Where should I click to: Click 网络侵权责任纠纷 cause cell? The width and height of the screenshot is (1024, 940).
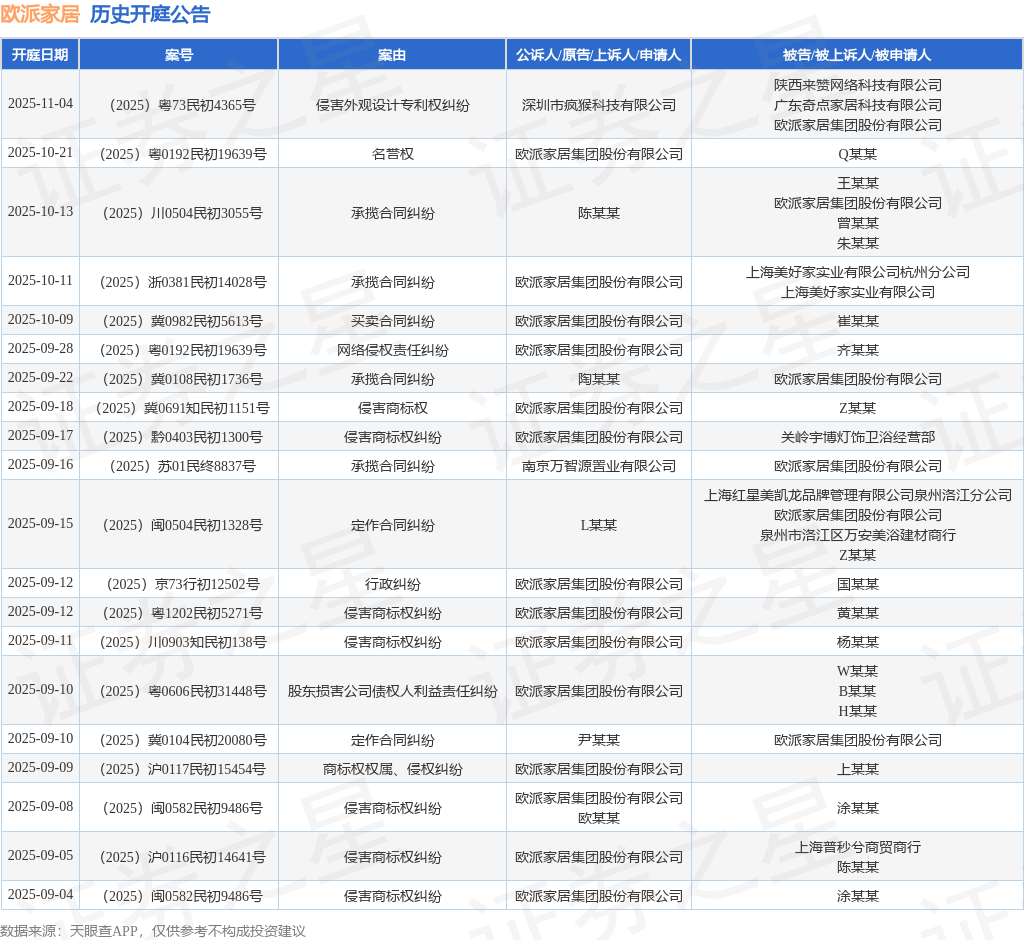pyautogui.click(x=392, y=350)
